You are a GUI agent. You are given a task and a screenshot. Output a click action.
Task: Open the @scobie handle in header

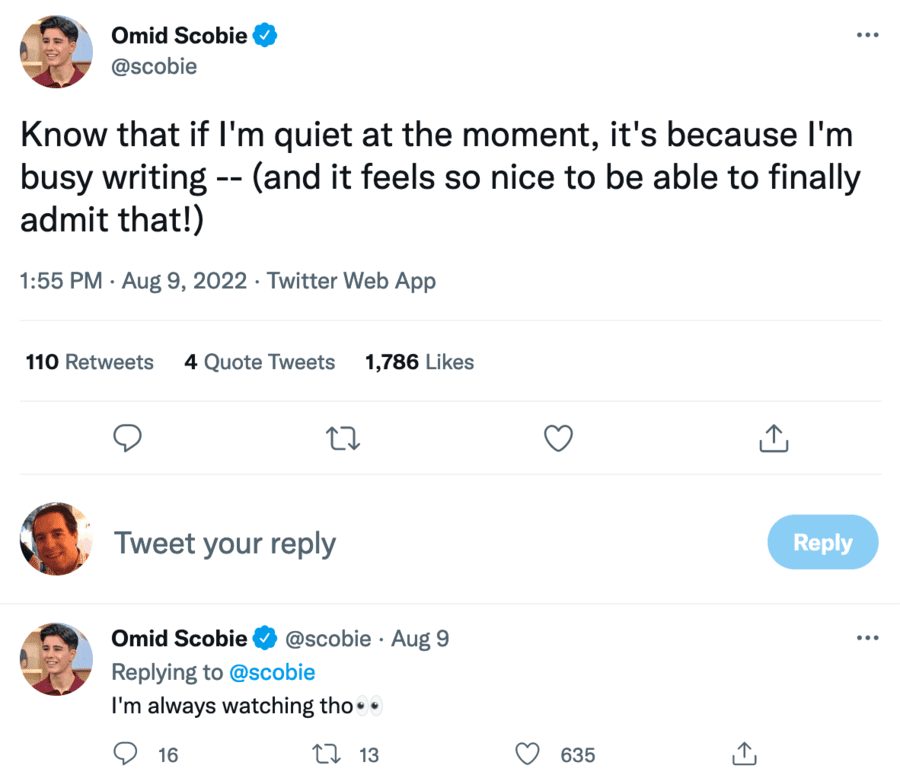(x=154, y=66)
